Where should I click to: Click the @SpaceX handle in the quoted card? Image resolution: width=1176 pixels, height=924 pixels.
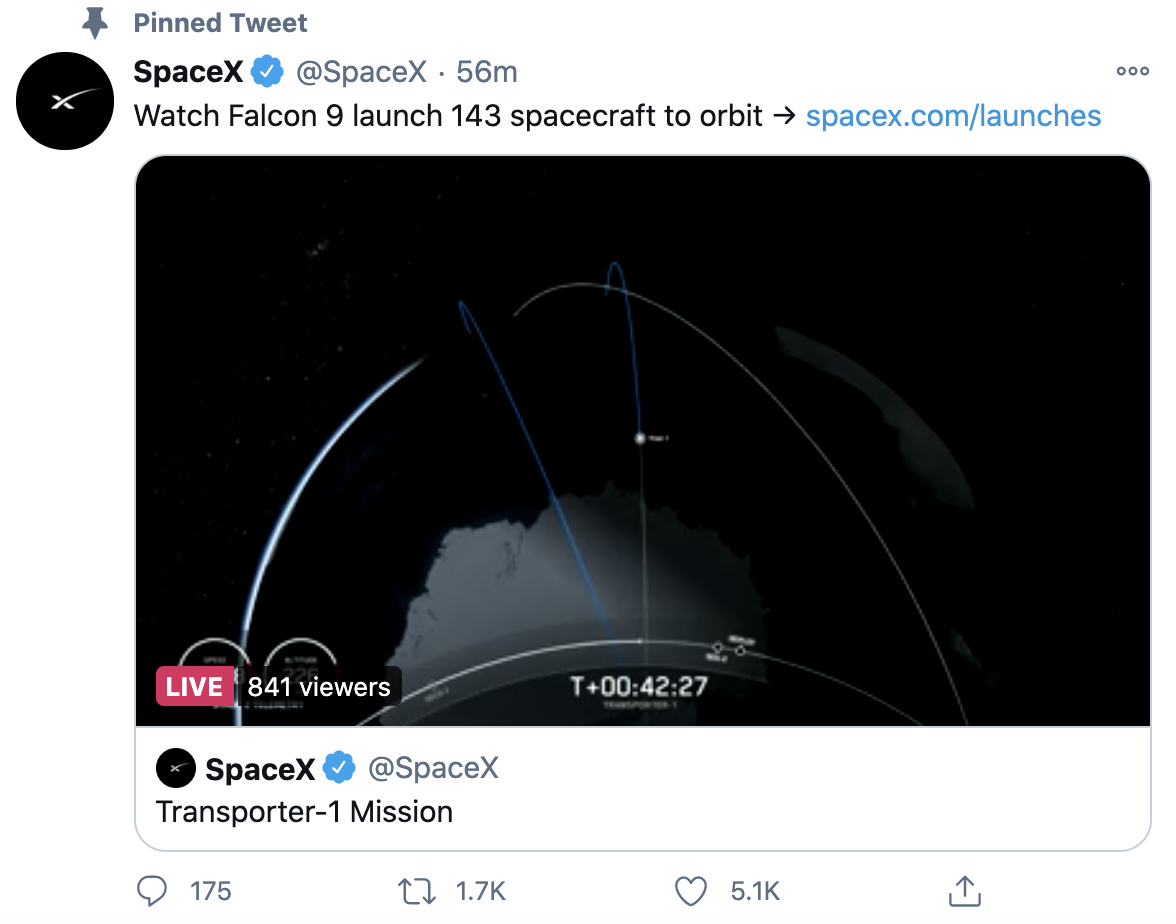coord(433,768)
